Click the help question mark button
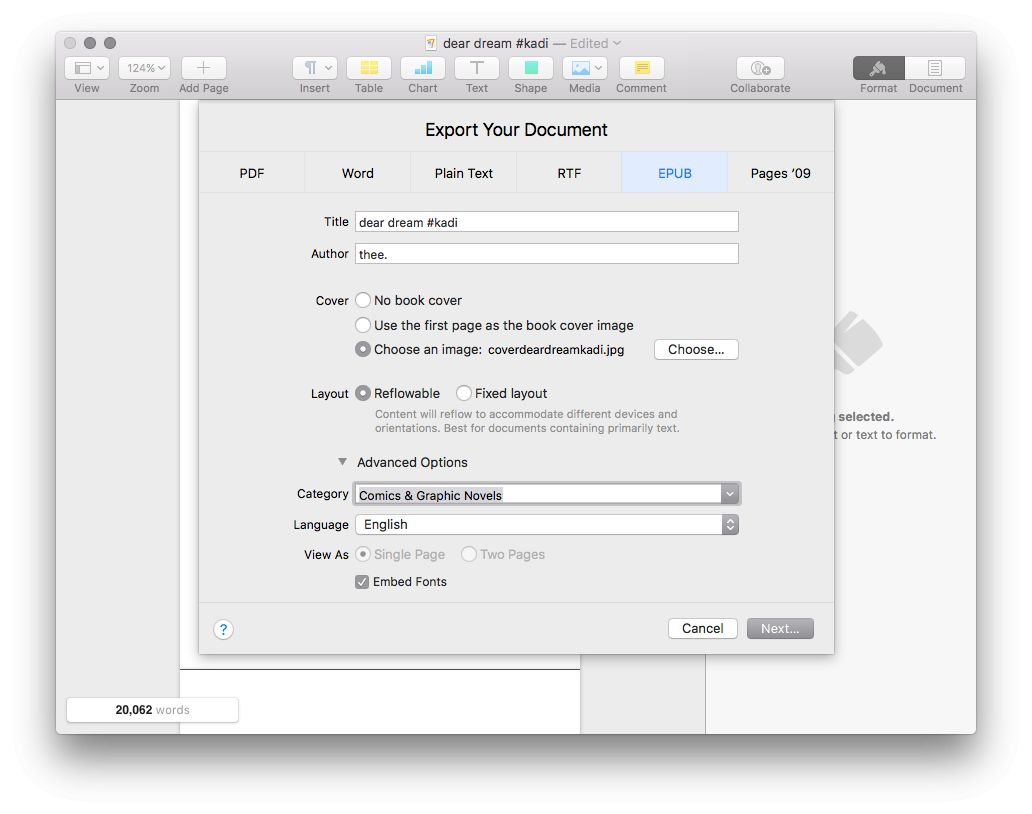Screen dimensions: 1032x814 tap(223, 629)
